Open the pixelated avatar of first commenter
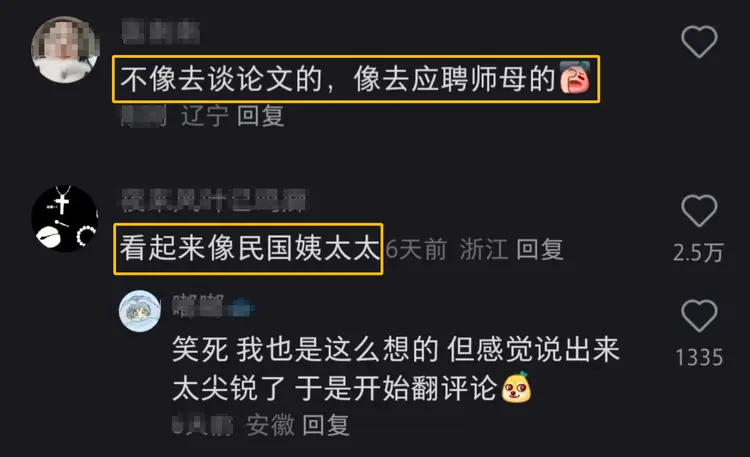750x457 pixels. point(65,49)
